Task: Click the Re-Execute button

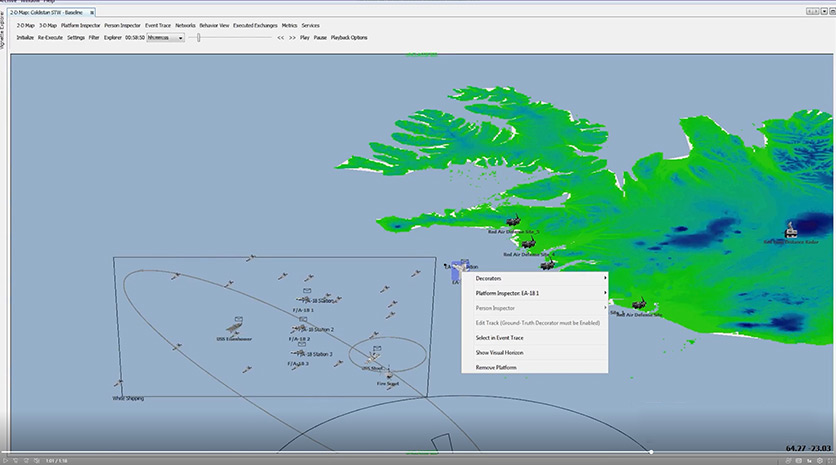Action: [x=50, y=37]
